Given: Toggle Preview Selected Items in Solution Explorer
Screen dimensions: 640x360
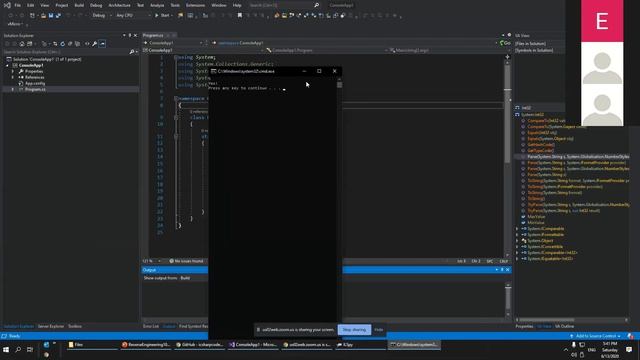Looking at the screenshot, I should [x=102, y=44].
